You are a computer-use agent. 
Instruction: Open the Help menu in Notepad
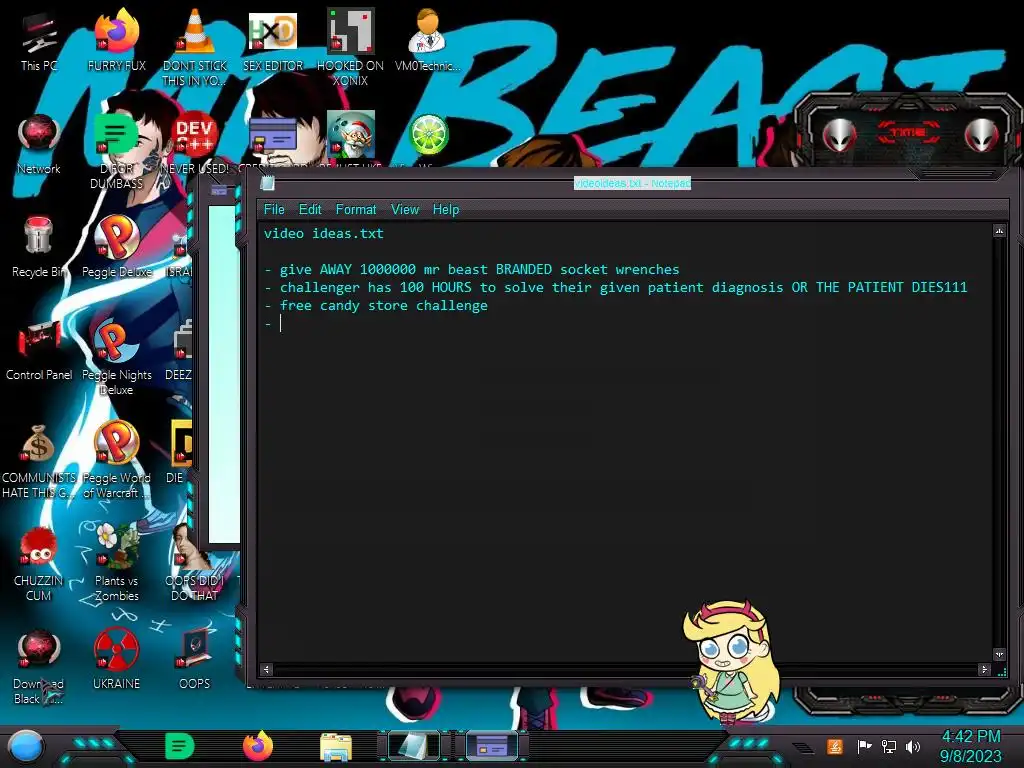445,210
